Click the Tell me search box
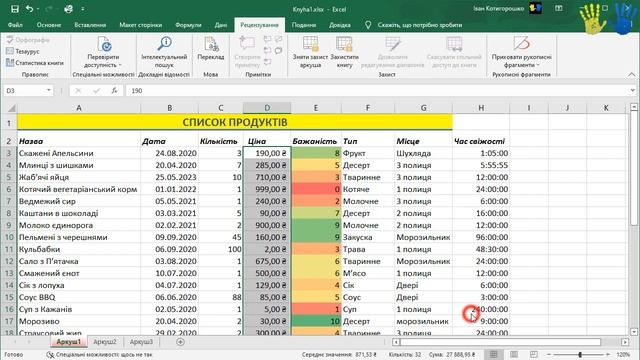 [x=419, y=25]
